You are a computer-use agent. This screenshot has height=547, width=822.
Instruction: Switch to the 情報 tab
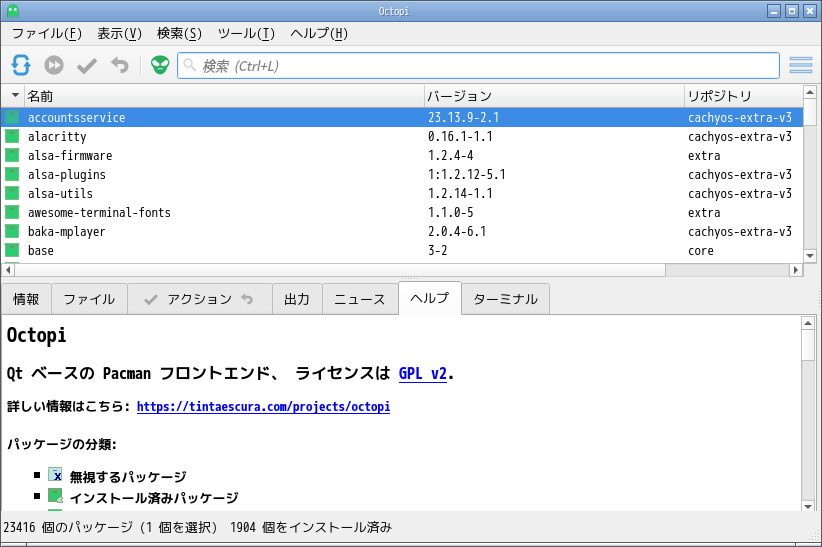pos(26,299)
